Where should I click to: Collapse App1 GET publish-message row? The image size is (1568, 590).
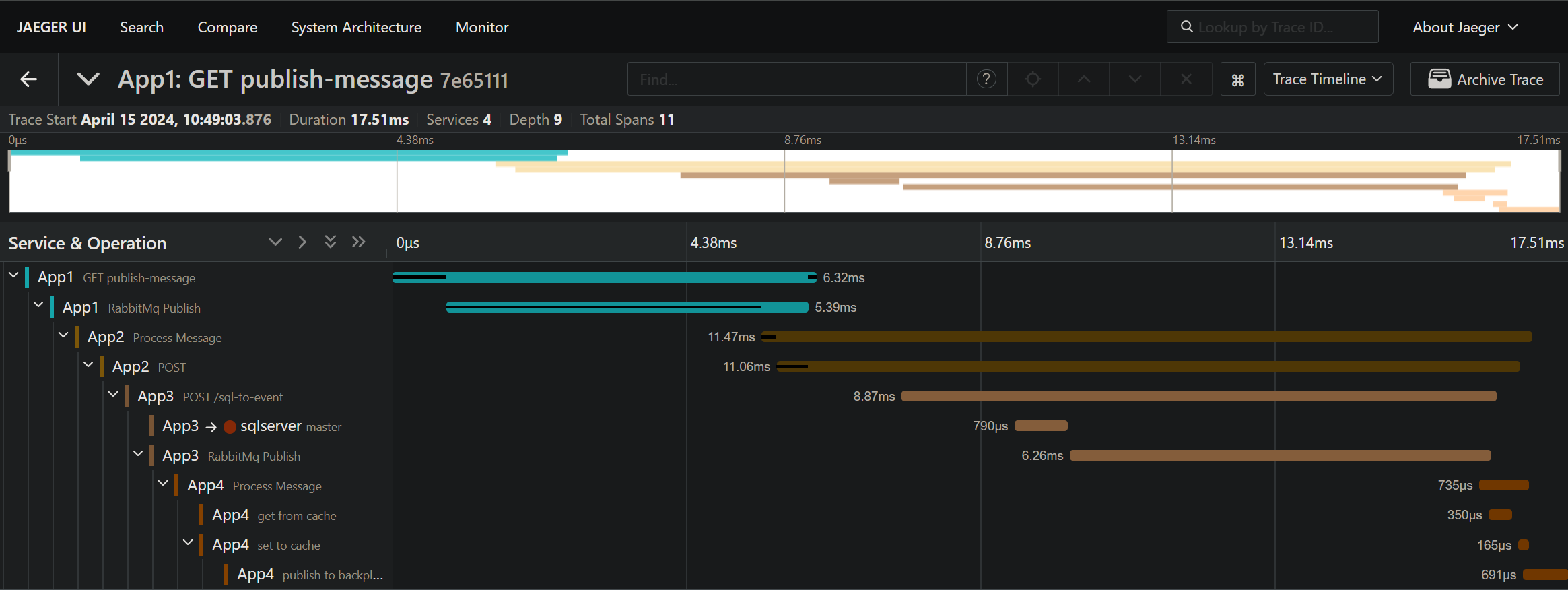pos(13,275)
